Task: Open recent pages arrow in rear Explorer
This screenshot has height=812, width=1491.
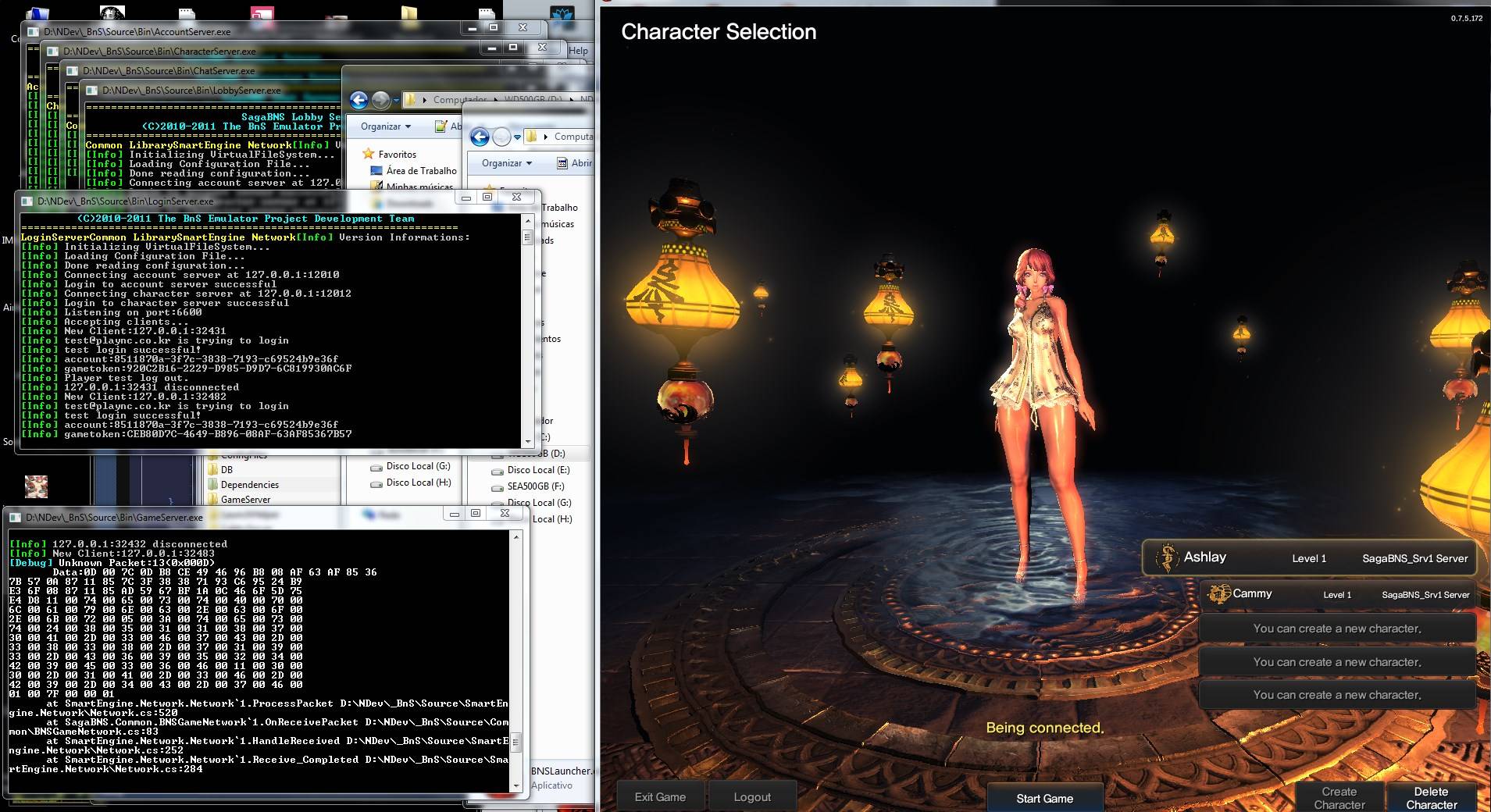Action: pyautogui.click(x=394, y=100)
